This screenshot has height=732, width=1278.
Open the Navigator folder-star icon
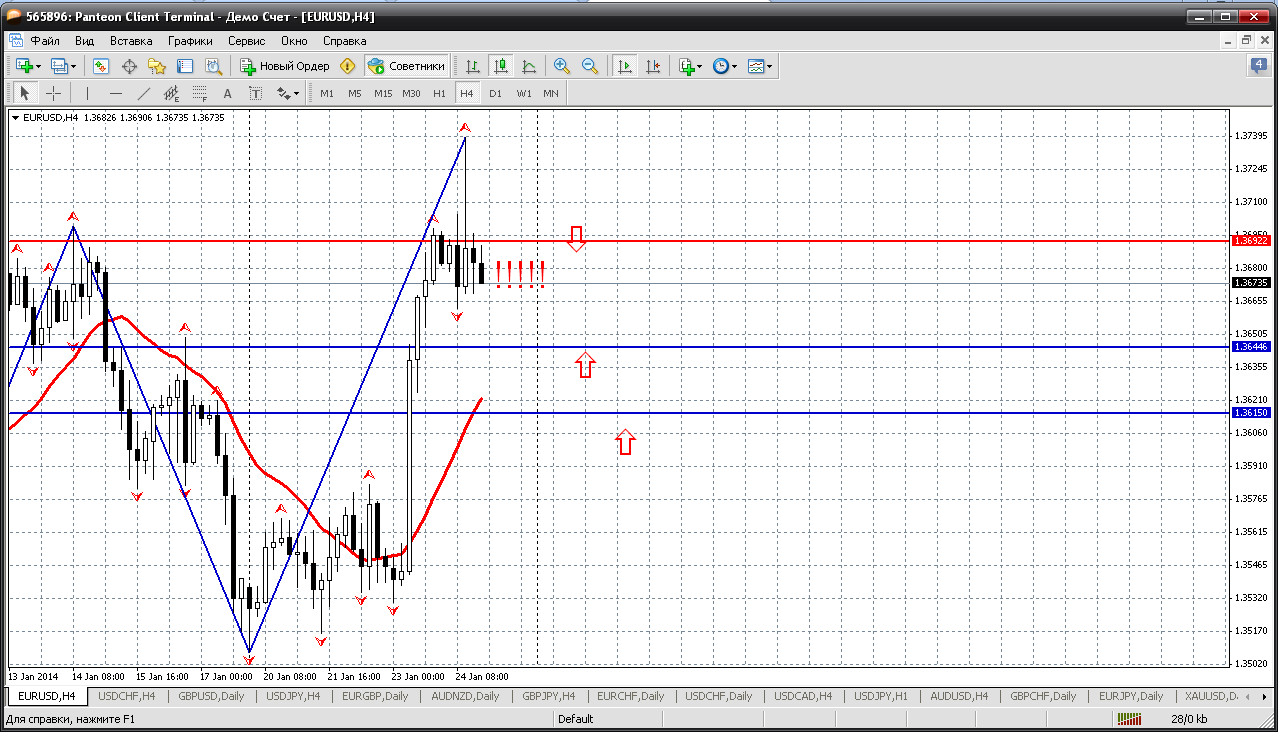(157, 66)
